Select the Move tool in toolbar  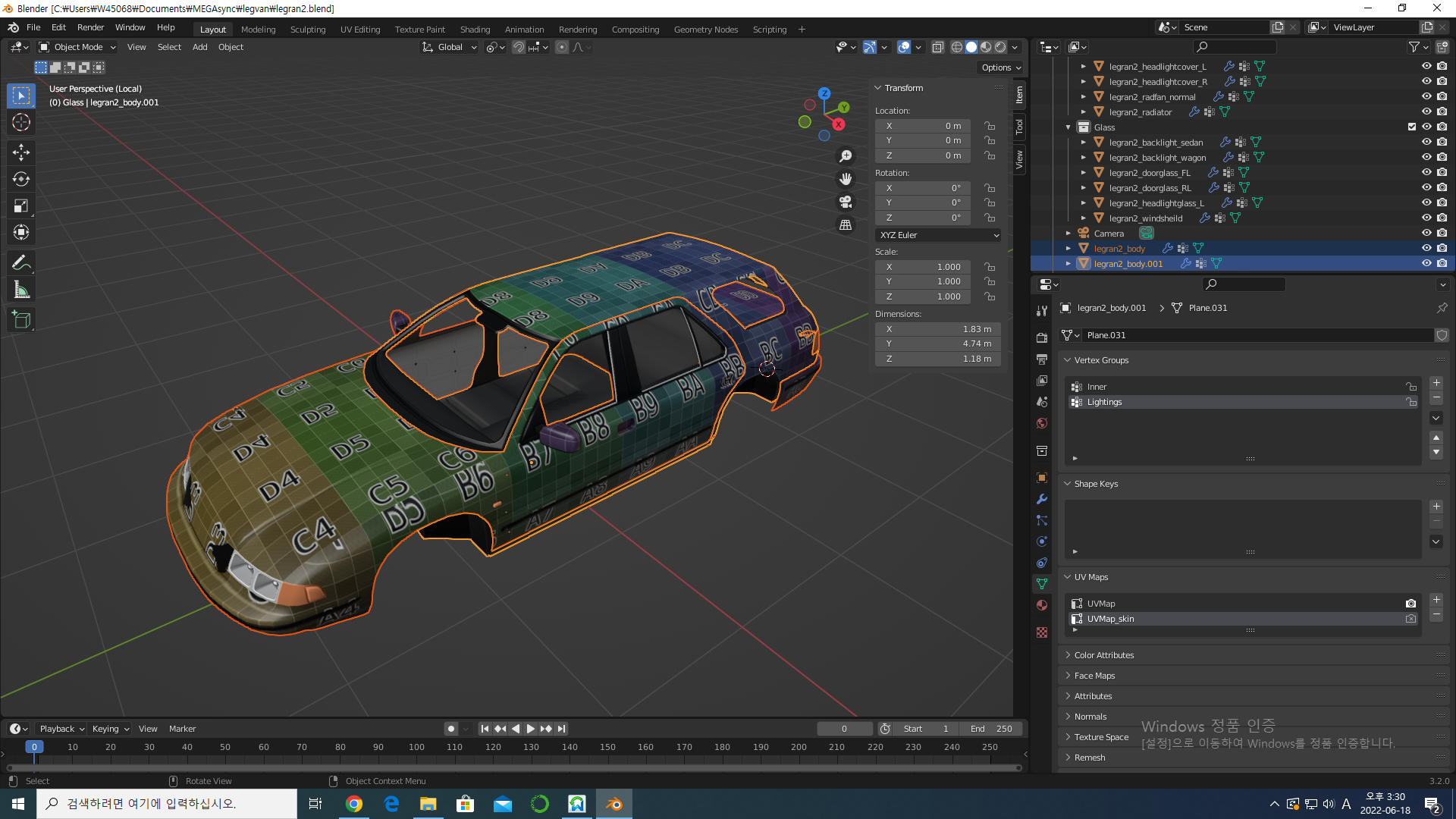pyautogui.click(x=21, y=152)
